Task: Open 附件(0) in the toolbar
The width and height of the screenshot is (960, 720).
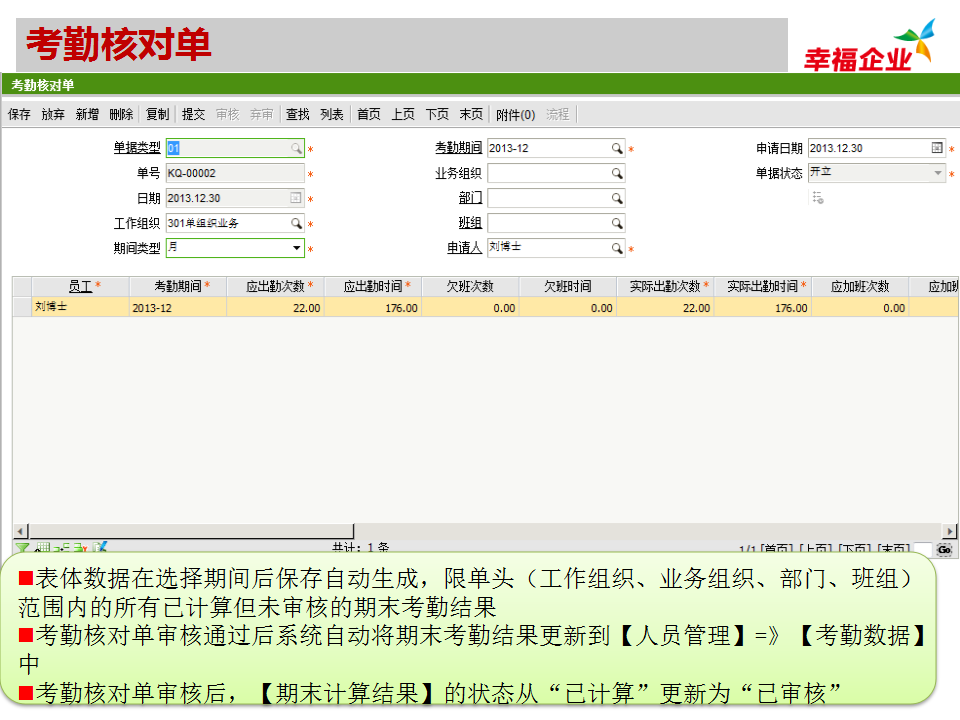Action: click(515, 115)
